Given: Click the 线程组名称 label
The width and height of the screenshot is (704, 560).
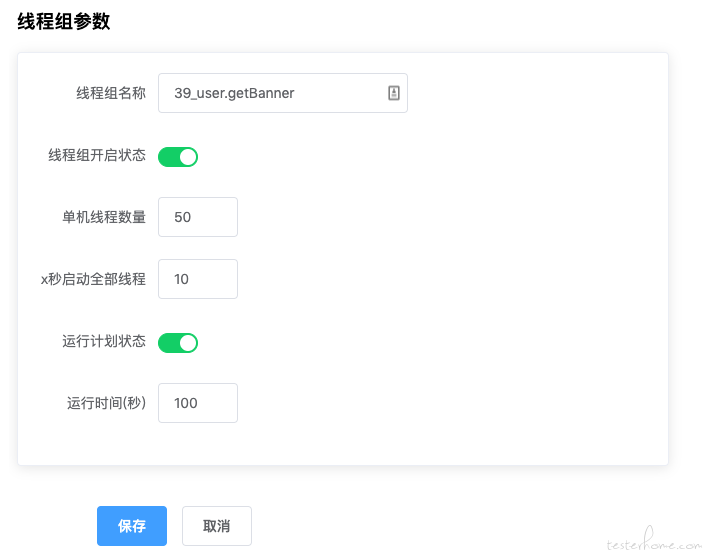Looking at the screenshot, I should click(x=111, y=93).
